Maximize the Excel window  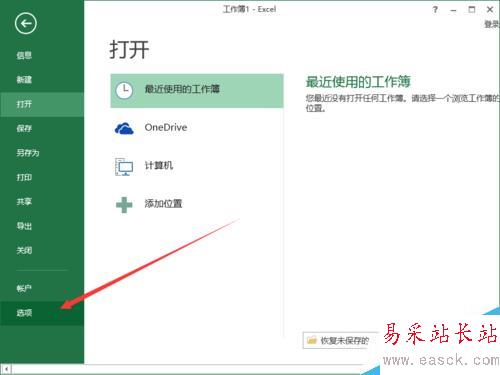tap(472, 9)
